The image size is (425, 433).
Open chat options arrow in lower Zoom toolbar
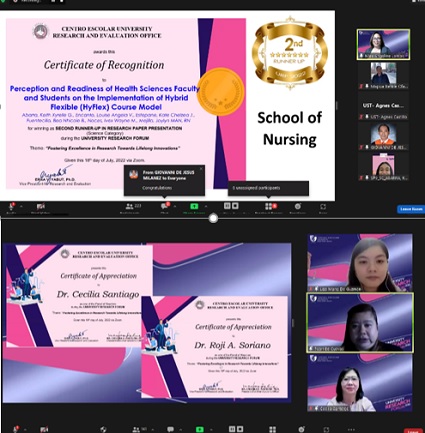click(180, 429)
